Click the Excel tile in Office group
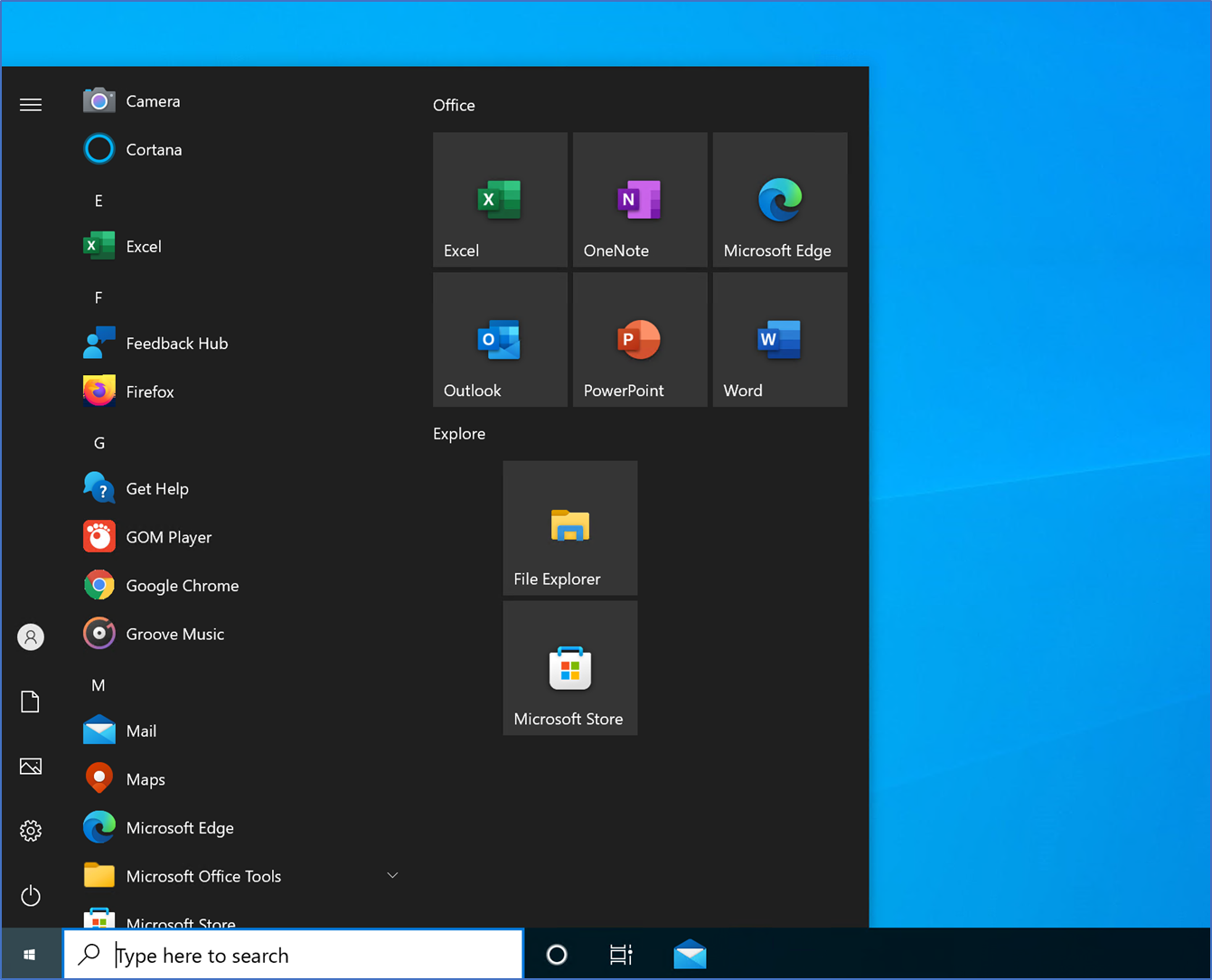The height and width of the screenshot is (980, 1212). (x=500, y=200)
